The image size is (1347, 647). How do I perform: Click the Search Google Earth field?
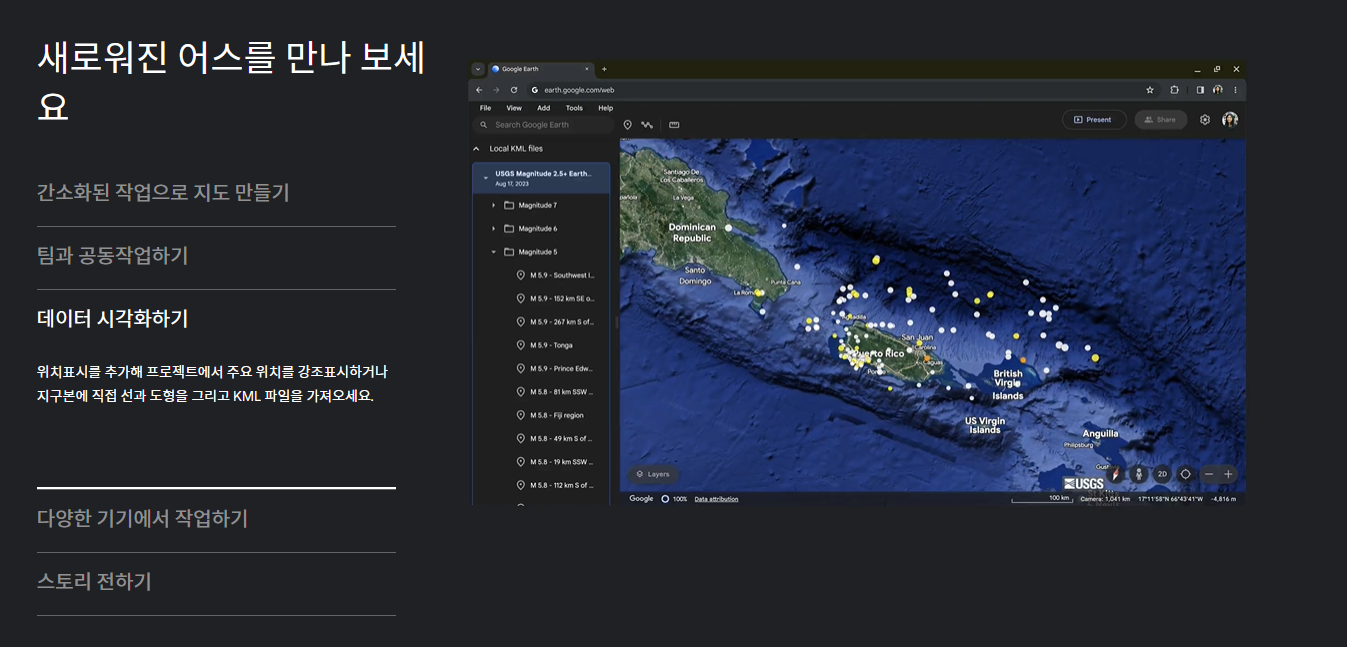543,125
